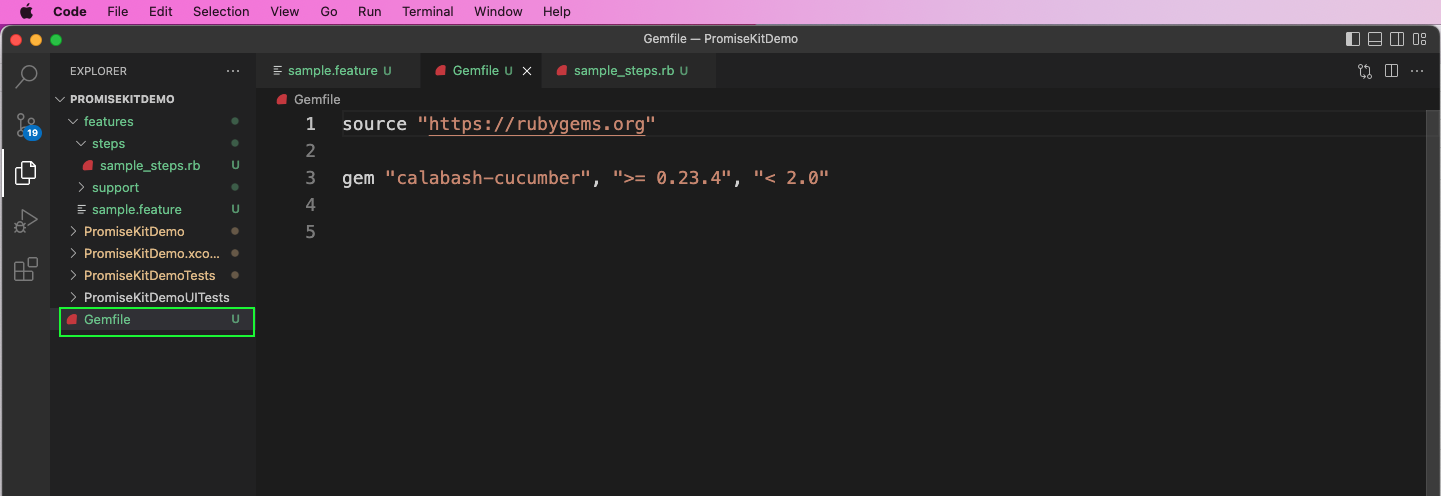Image resolution: width=1441 pixels, height=496 pixels.
Task: Collapse the features folder chevron
Action: pyautogui.click(x=73, y=122)
